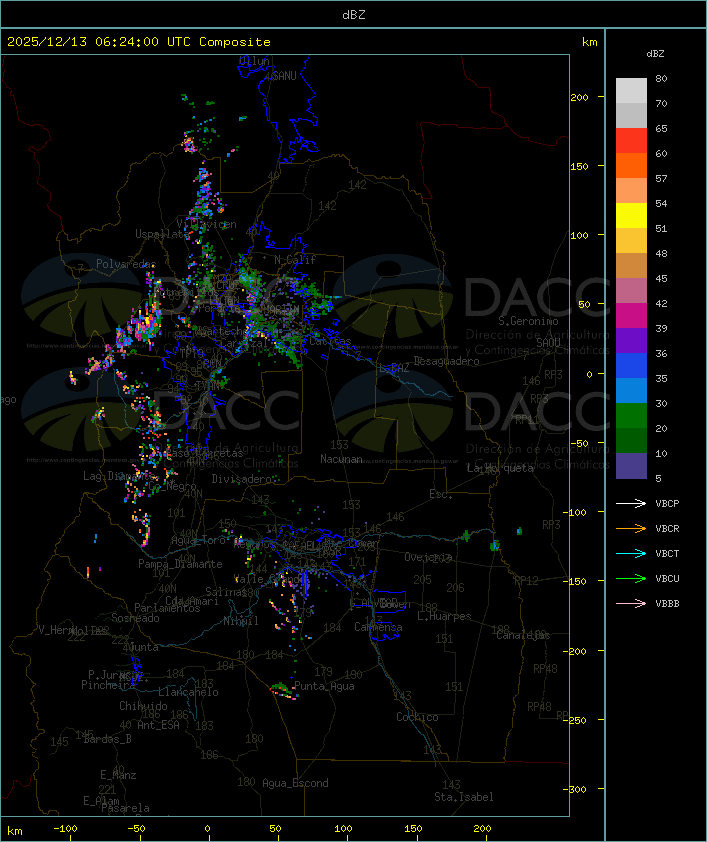The image size is (707, 842).
Task: Click the Agua_Escond label on the map
Action: tap(295, 783)
